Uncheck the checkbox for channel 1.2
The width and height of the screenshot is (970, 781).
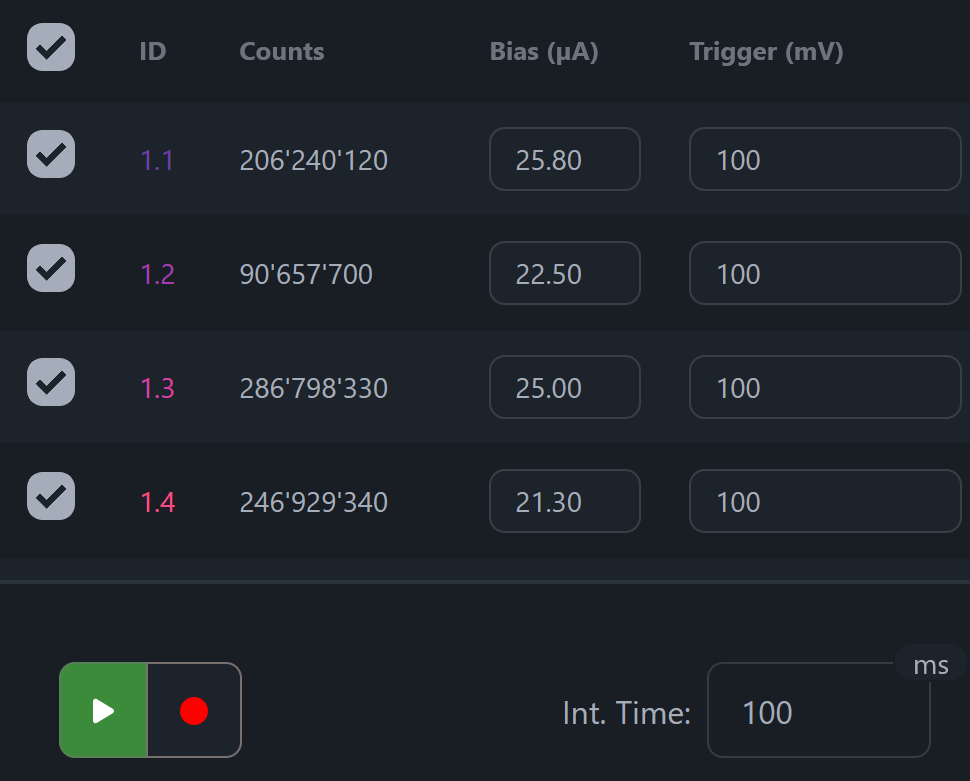point(51,268)
